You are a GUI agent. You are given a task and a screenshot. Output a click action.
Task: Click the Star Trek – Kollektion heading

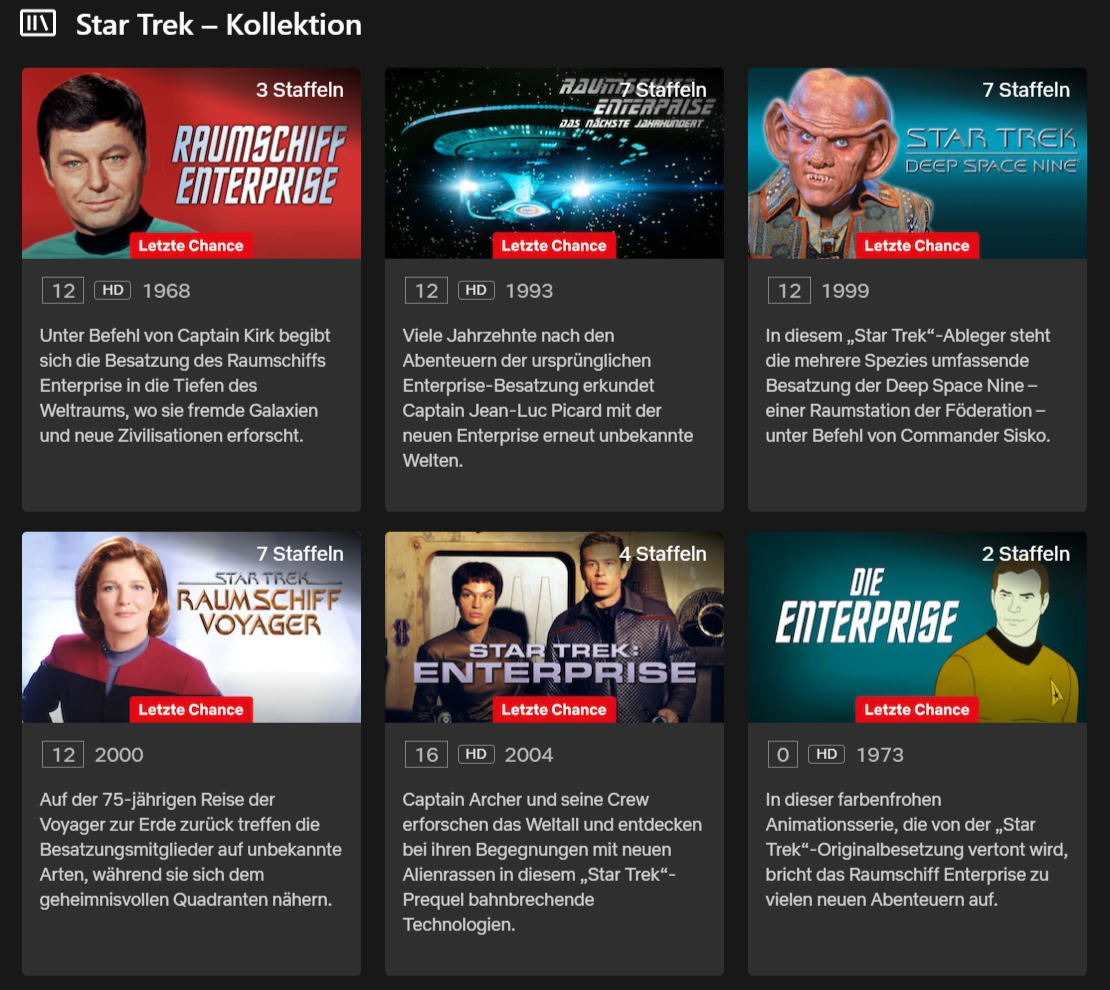(219, 25)
